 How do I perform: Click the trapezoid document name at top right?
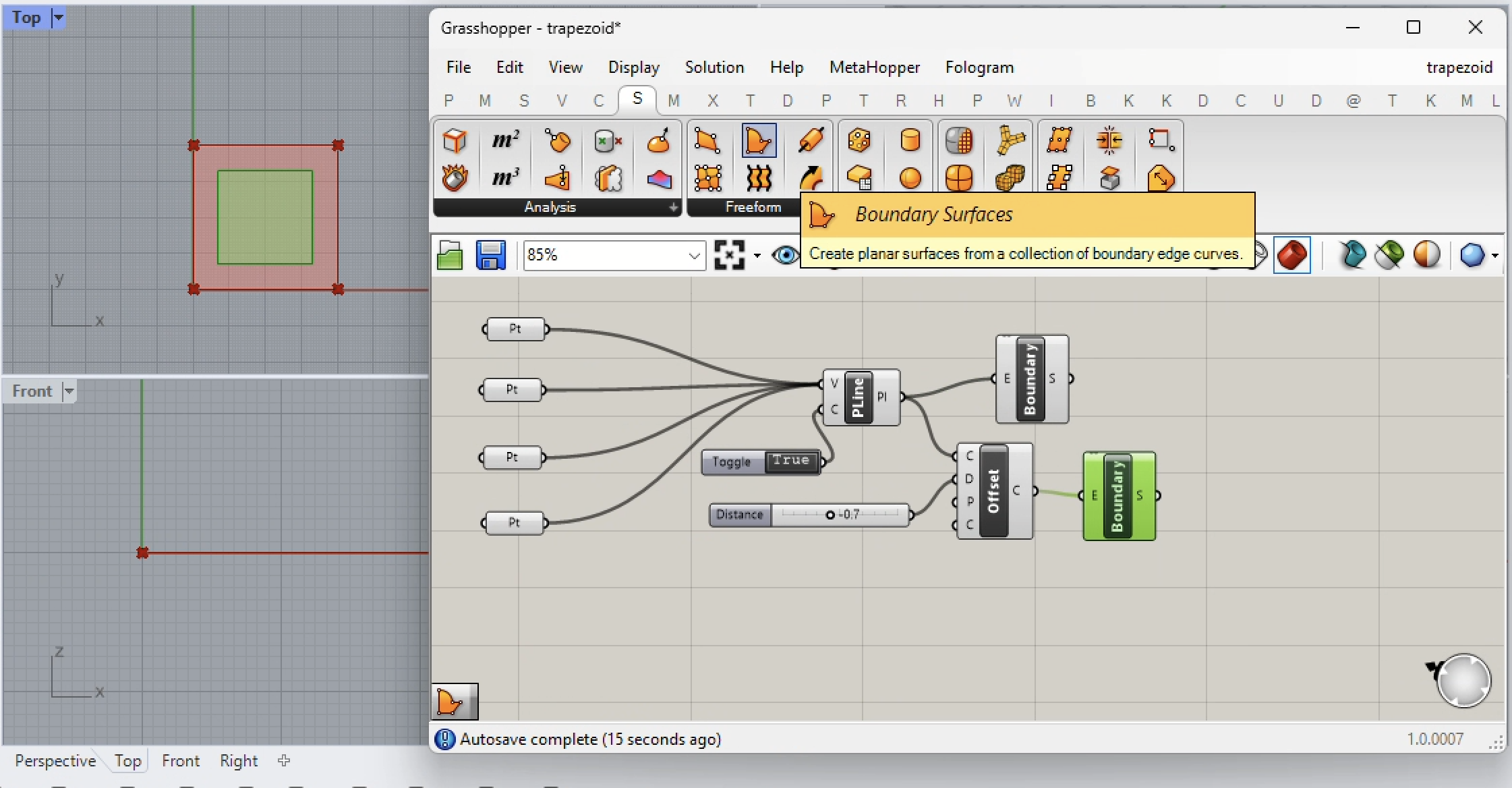(x=1459, y=67)
